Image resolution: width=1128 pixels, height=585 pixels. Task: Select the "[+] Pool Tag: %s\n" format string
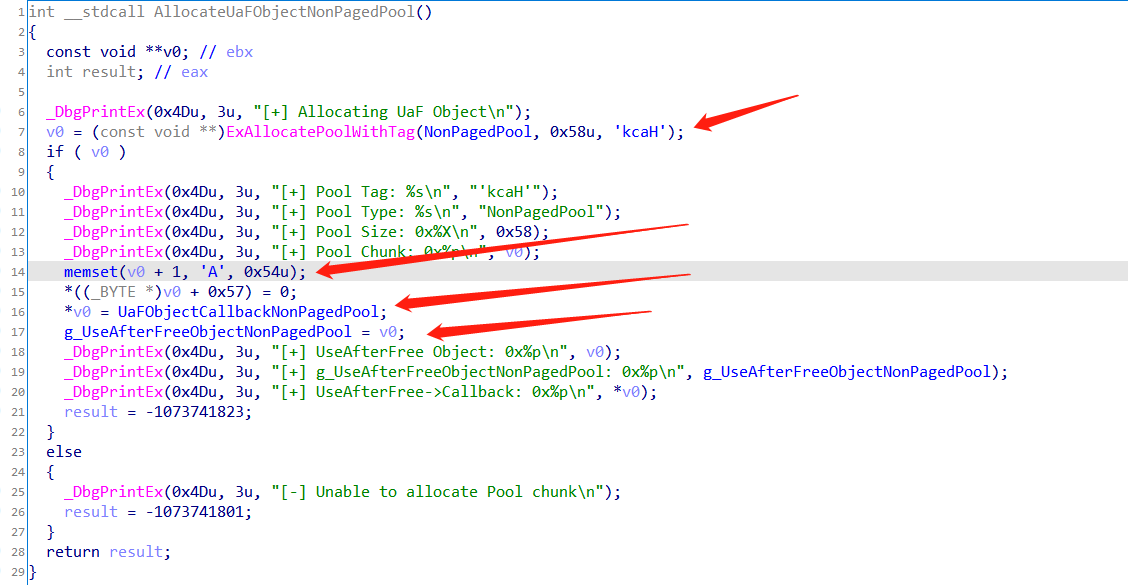tap(365, 192)
